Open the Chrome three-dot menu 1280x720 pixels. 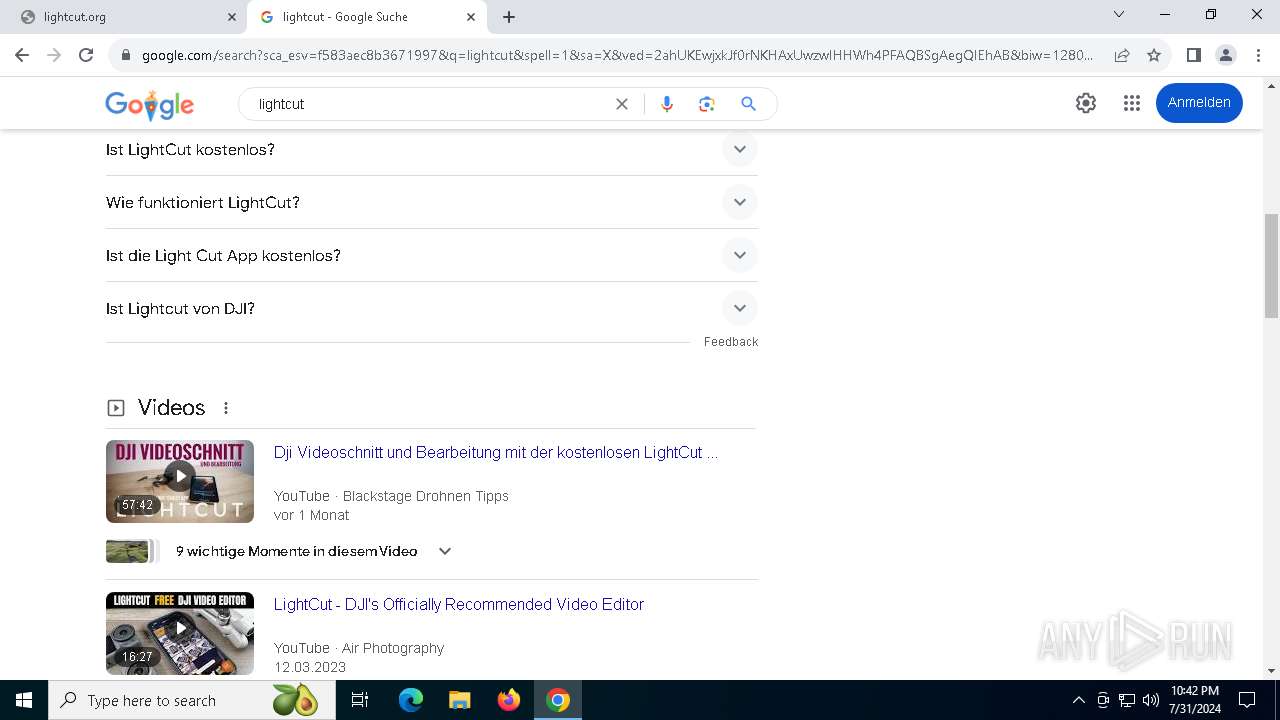tap(1258, 55)
